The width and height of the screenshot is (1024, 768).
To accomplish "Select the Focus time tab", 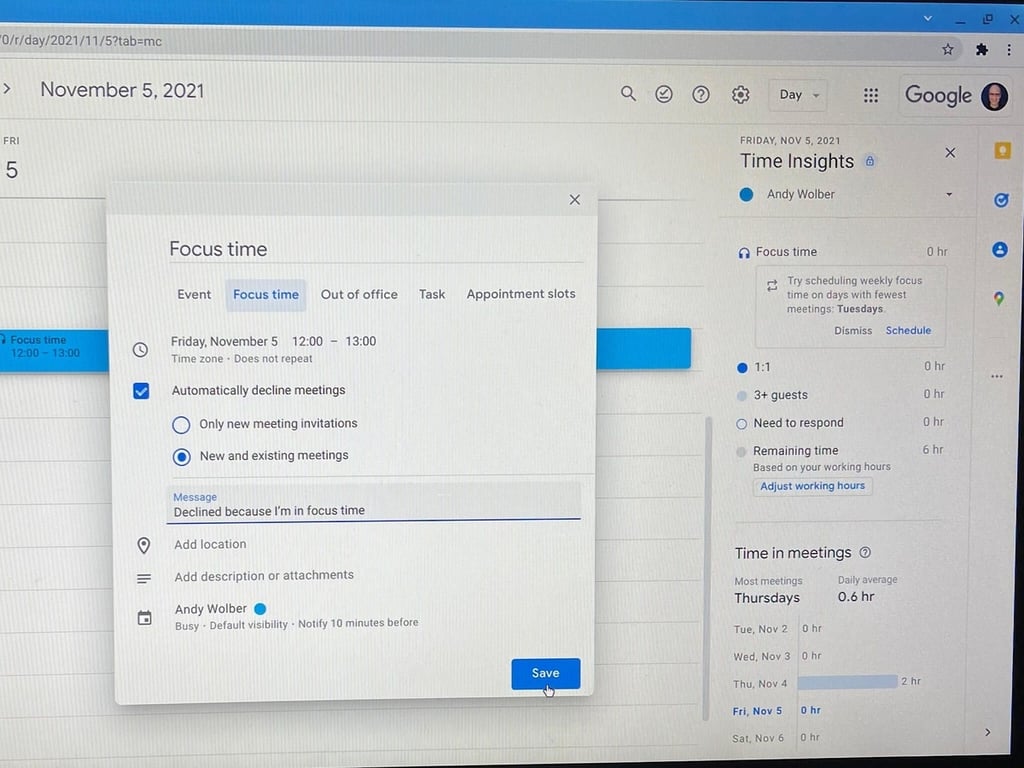I will 266,295.
